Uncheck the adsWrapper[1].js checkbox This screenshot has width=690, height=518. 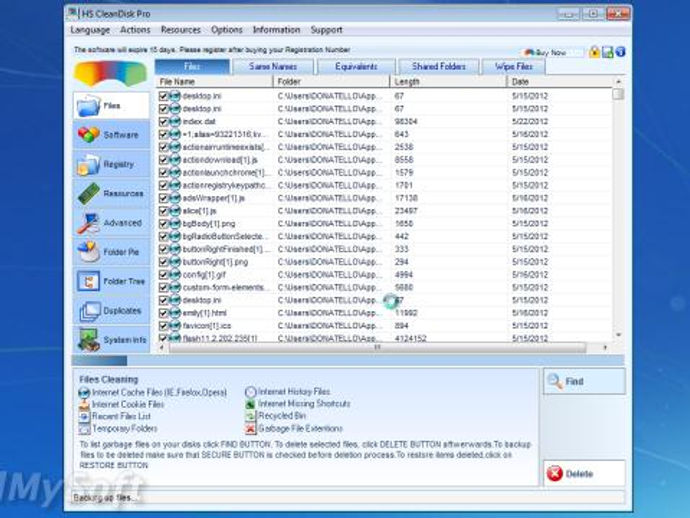pyautogui.click(x=163, y=198)
